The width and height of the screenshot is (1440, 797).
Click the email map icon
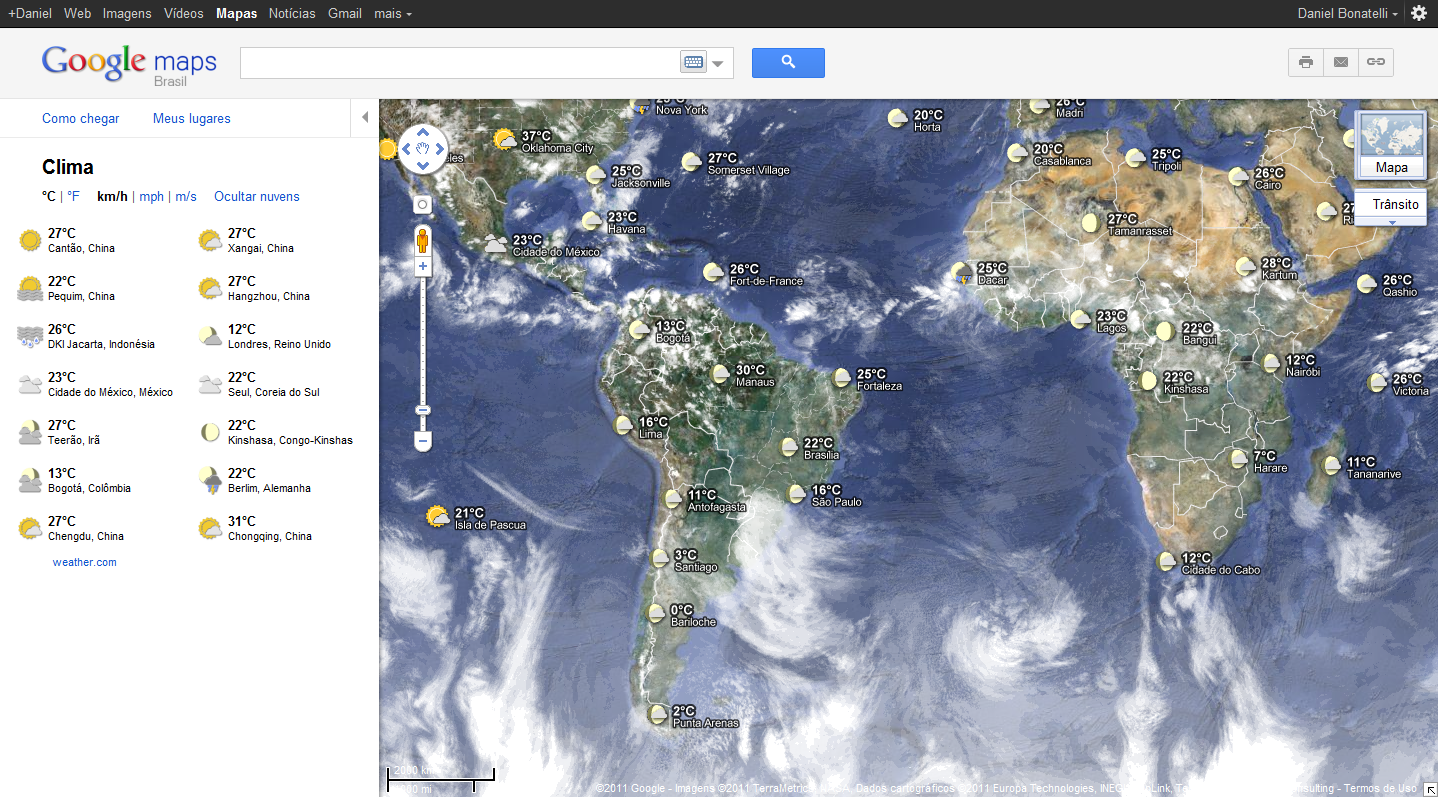[1340, 62]
